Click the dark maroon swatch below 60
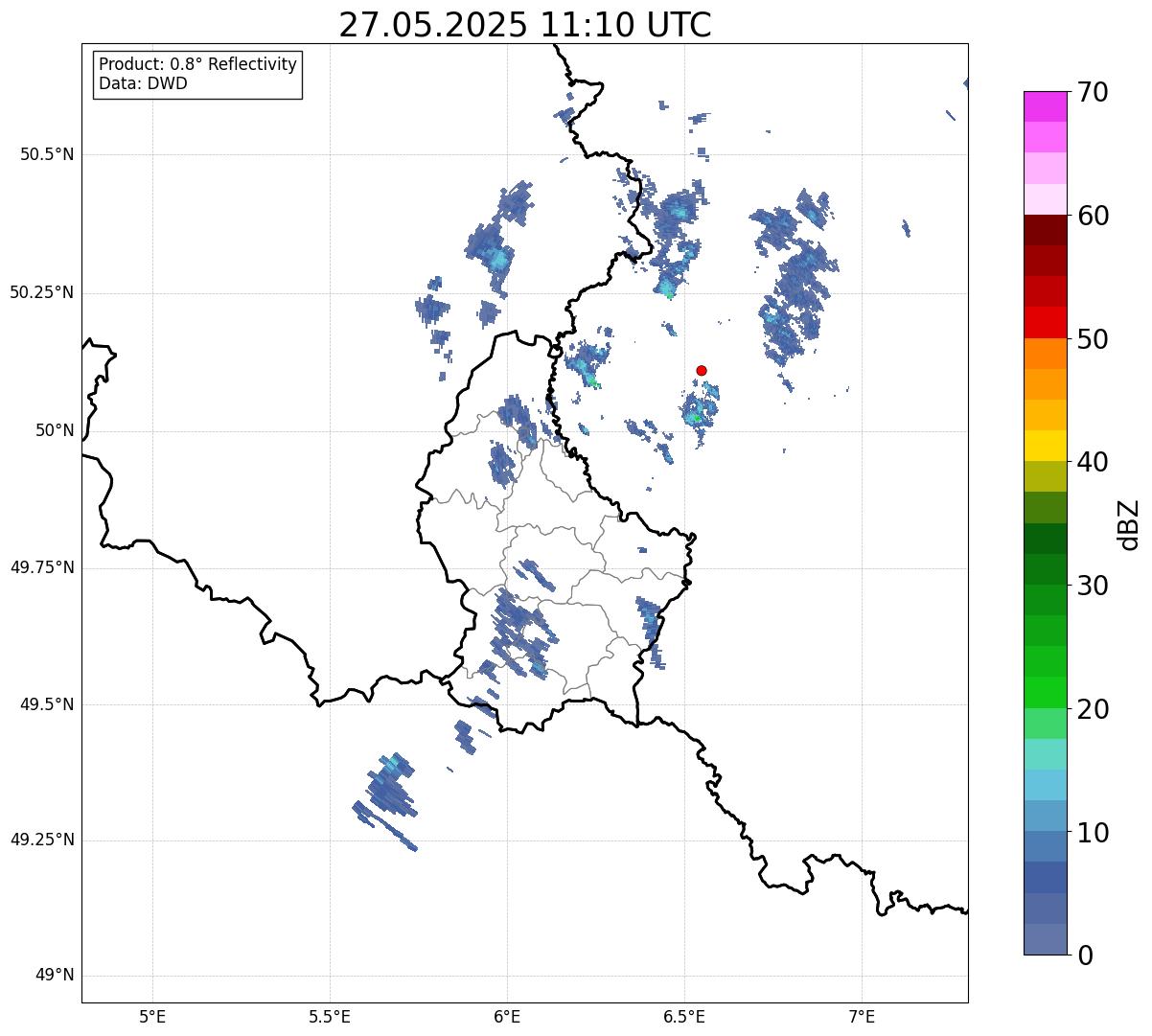 coord(1045,230)
